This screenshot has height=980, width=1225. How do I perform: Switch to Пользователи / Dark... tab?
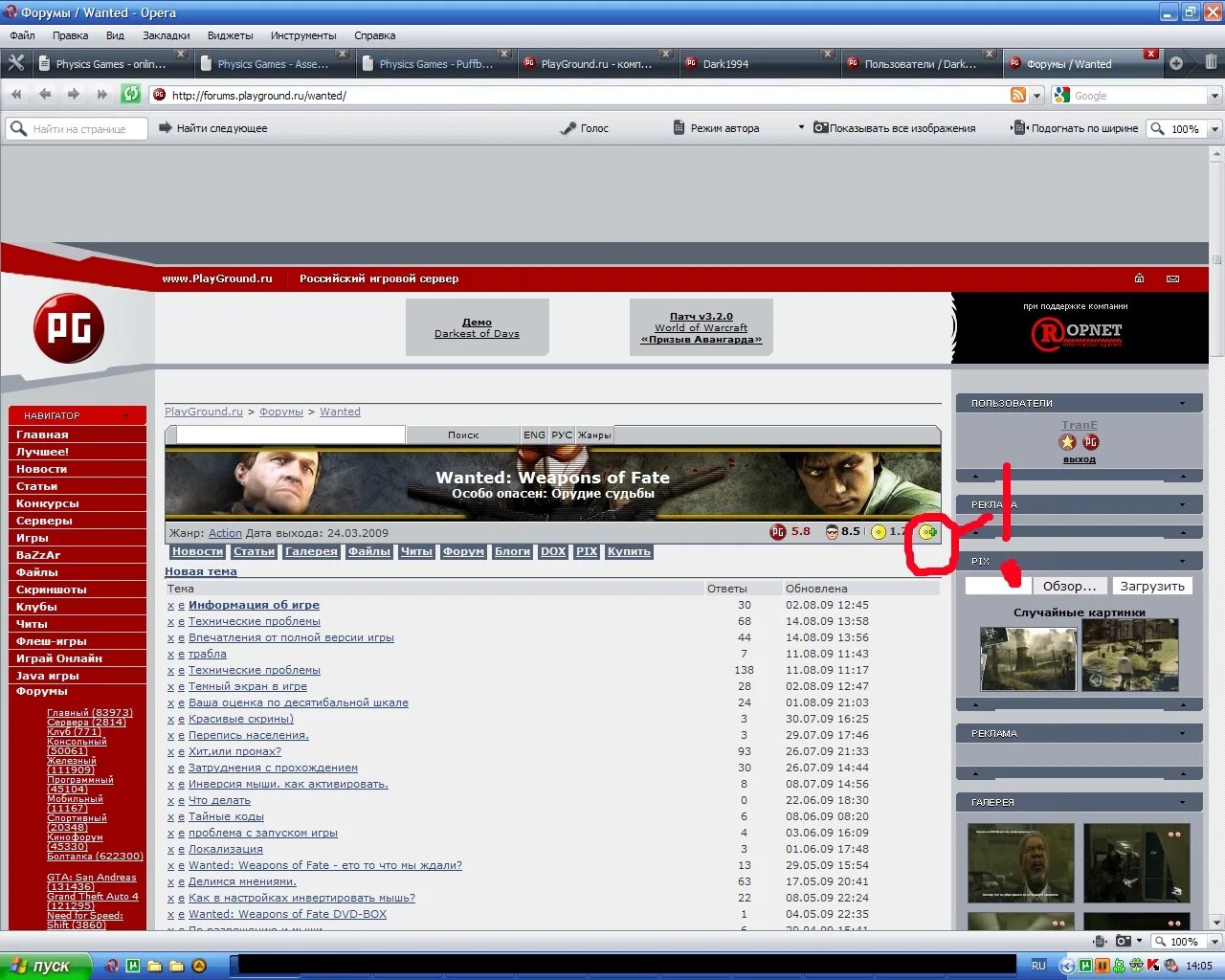click(920, 64)
